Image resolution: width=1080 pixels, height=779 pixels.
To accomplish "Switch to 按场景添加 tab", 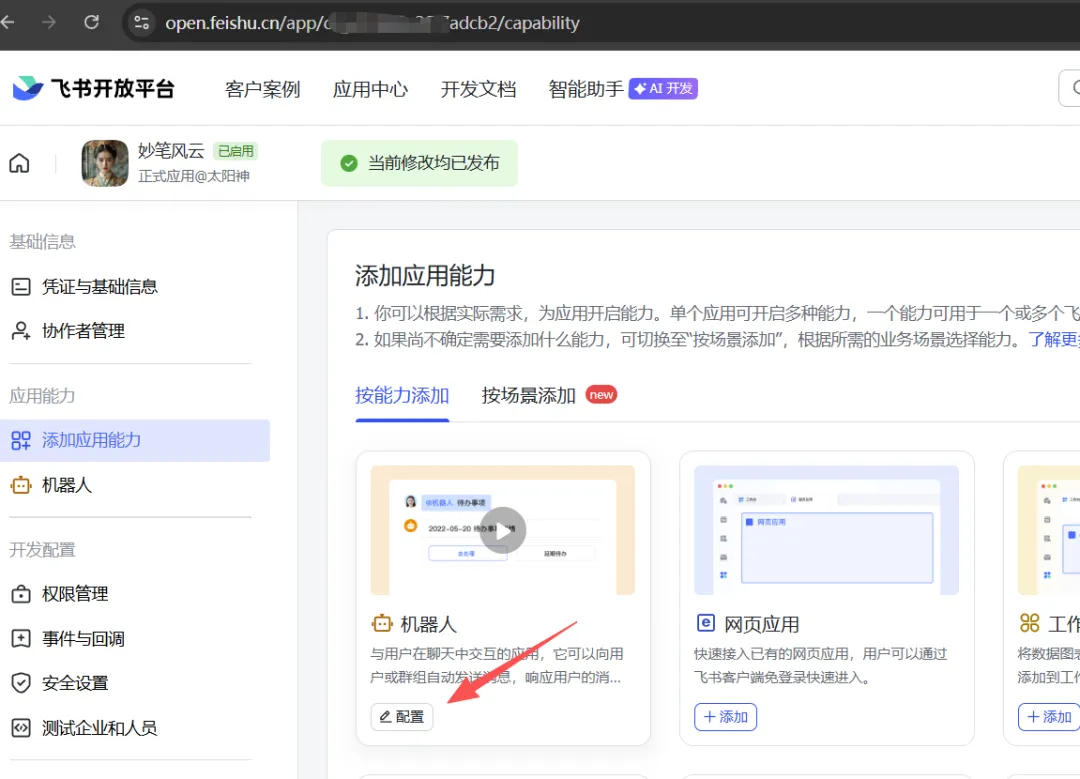I will (x=528, y=395).
